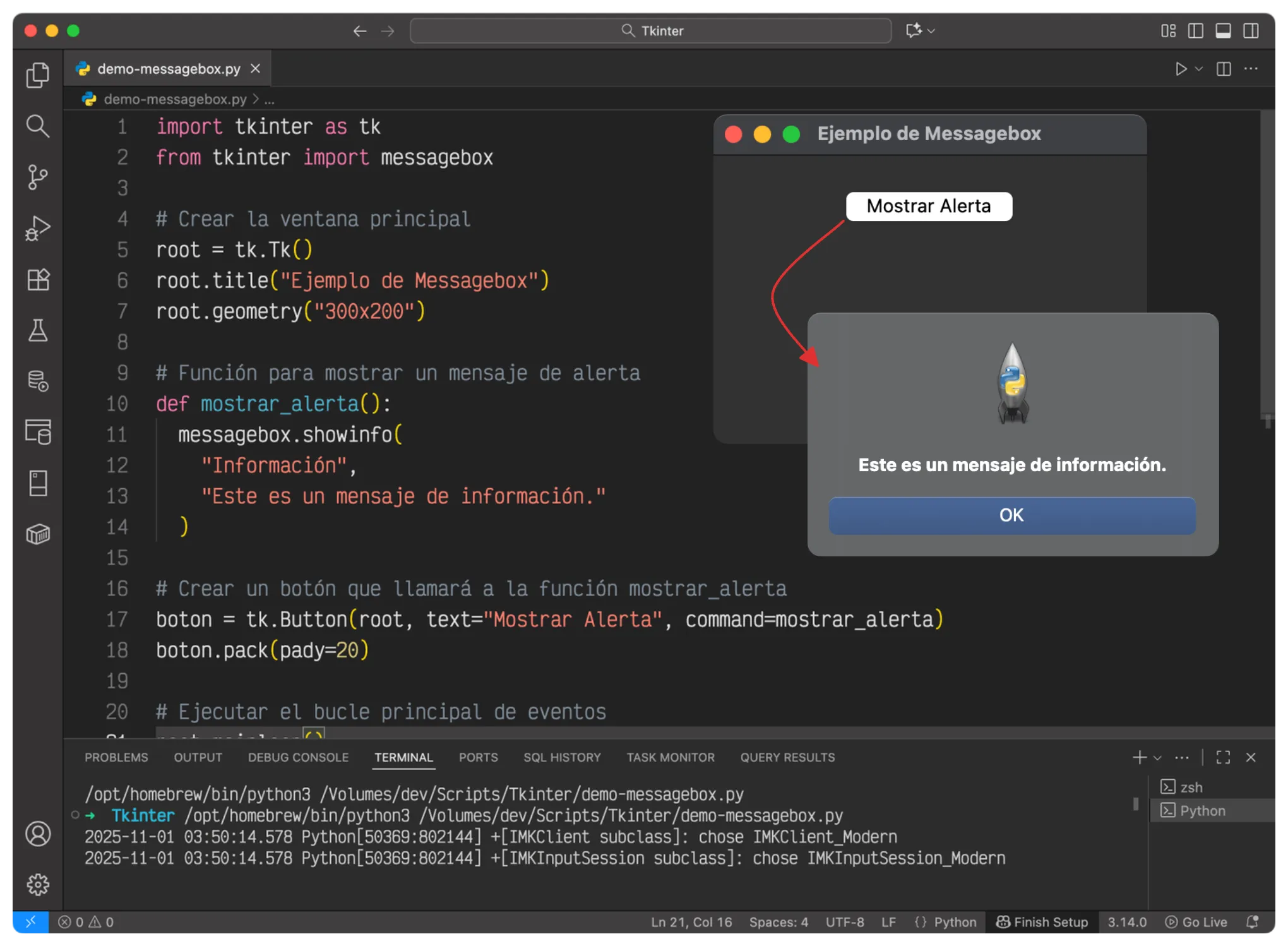This screenshot has width=1288, height=946.
Task: Open the Testing beaker view
Action: [x=38, y=330]
